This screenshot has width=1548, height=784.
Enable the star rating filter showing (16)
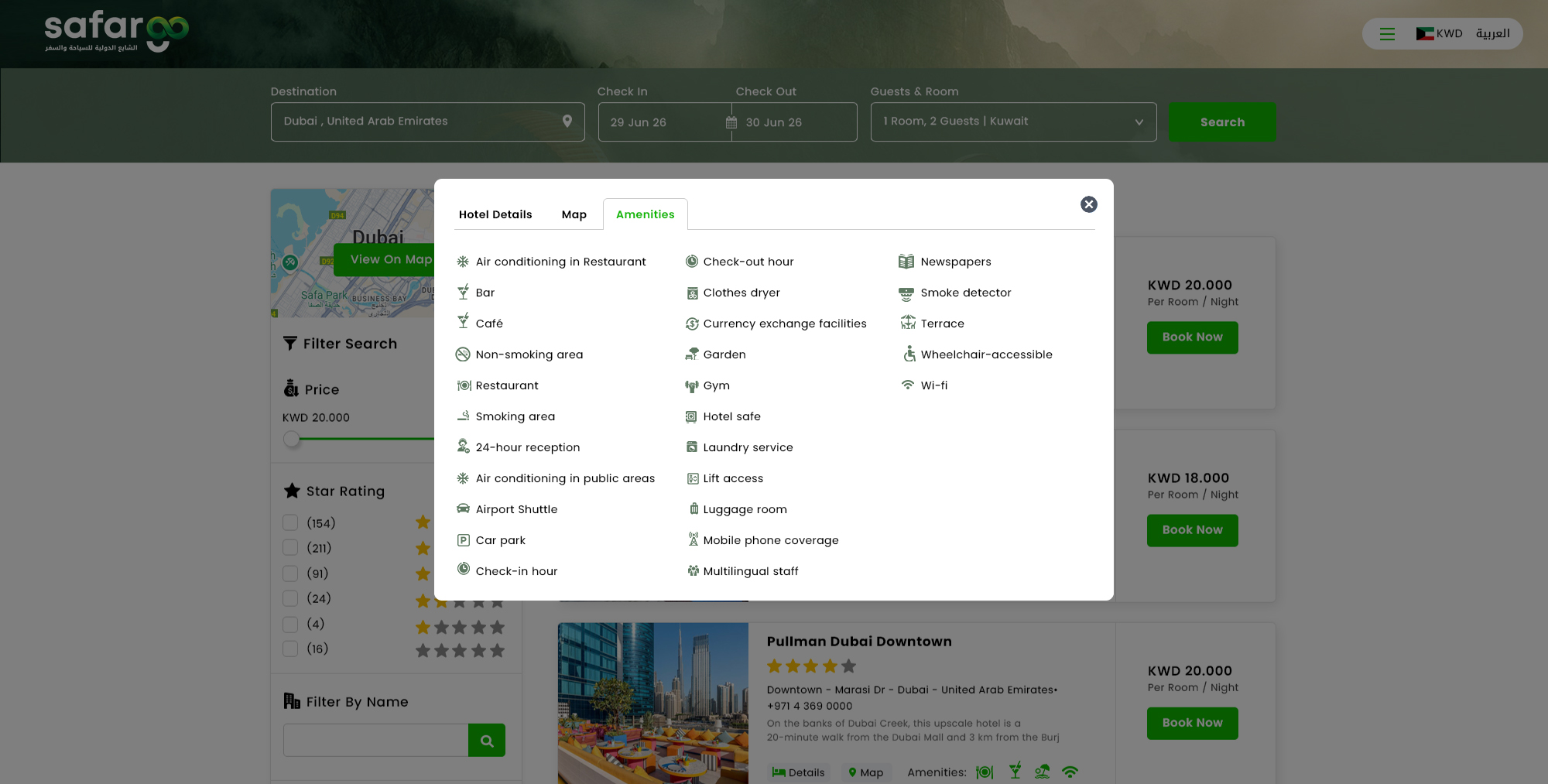point(290,649)
